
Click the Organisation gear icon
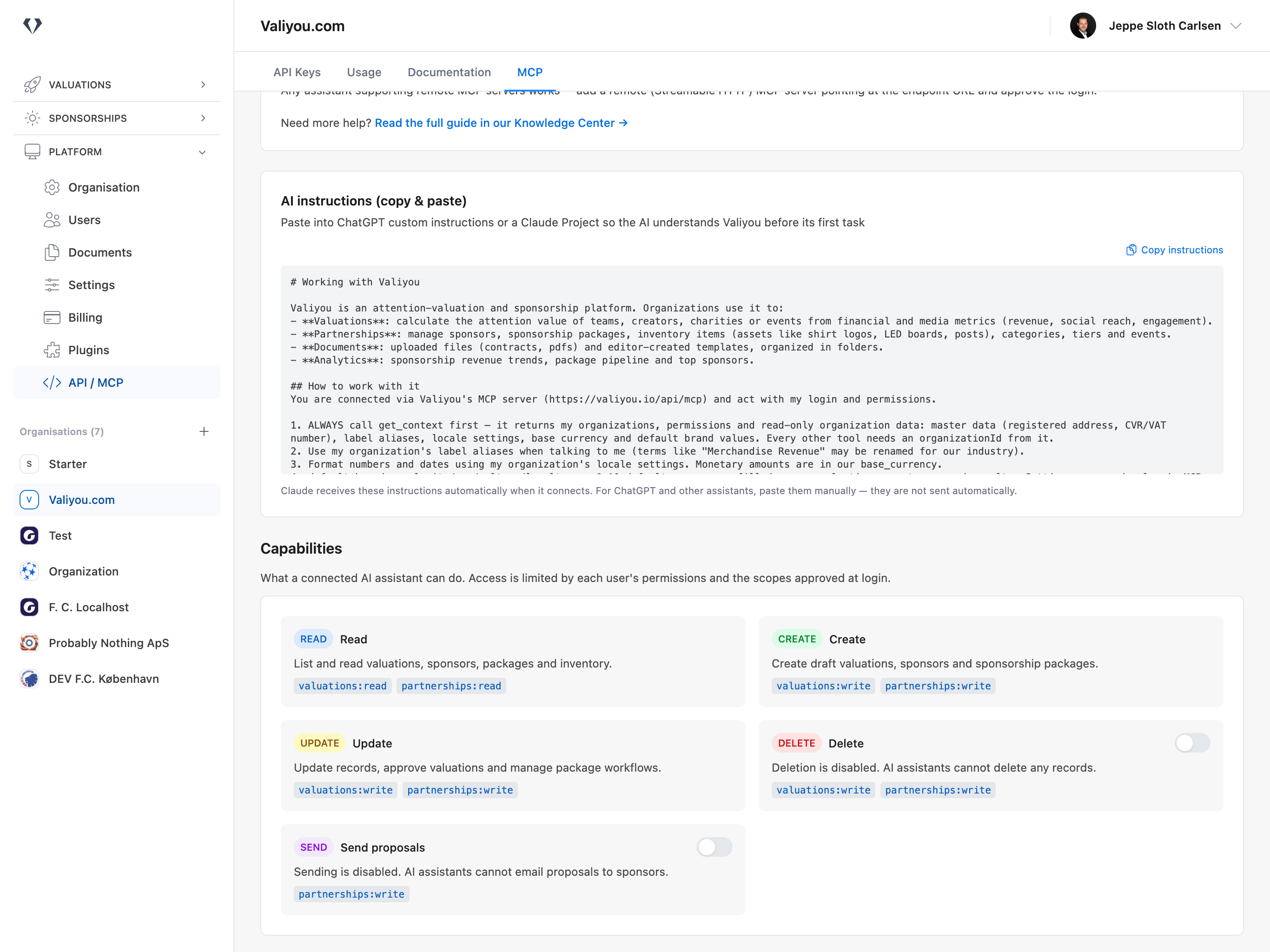coord(52,187)
